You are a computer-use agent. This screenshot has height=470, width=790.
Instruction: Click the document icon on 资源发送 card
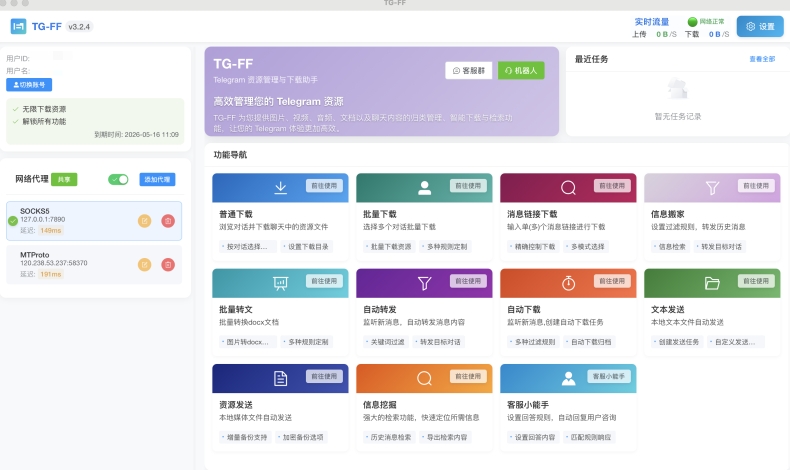(x=281, y=378)
